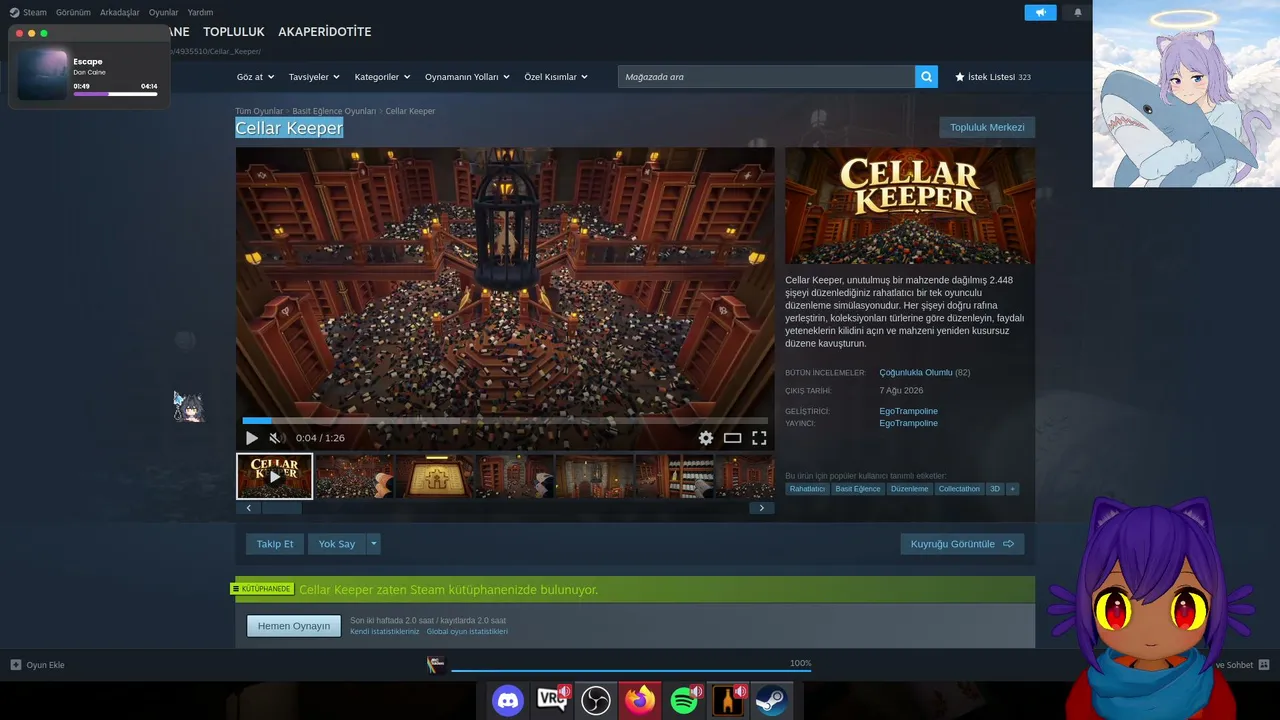
Task: Open the Görünüm menu
Action: 73,12
